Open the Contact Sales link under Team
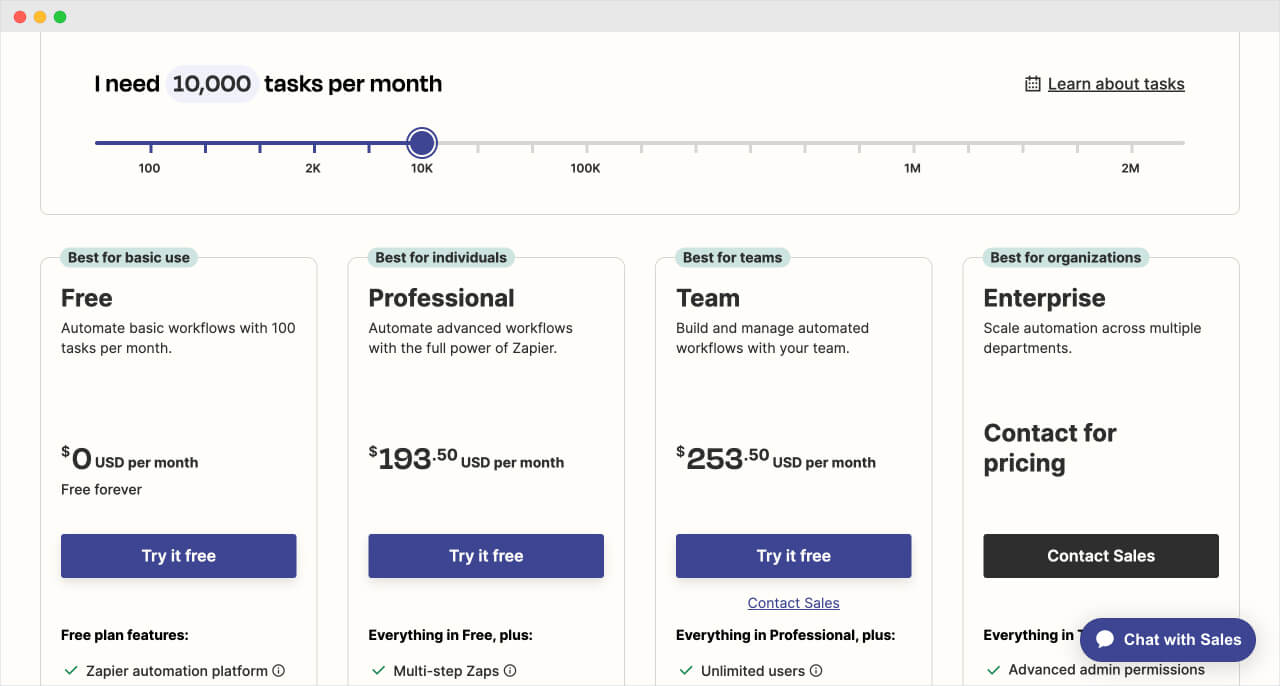 [x=794, y=603]
